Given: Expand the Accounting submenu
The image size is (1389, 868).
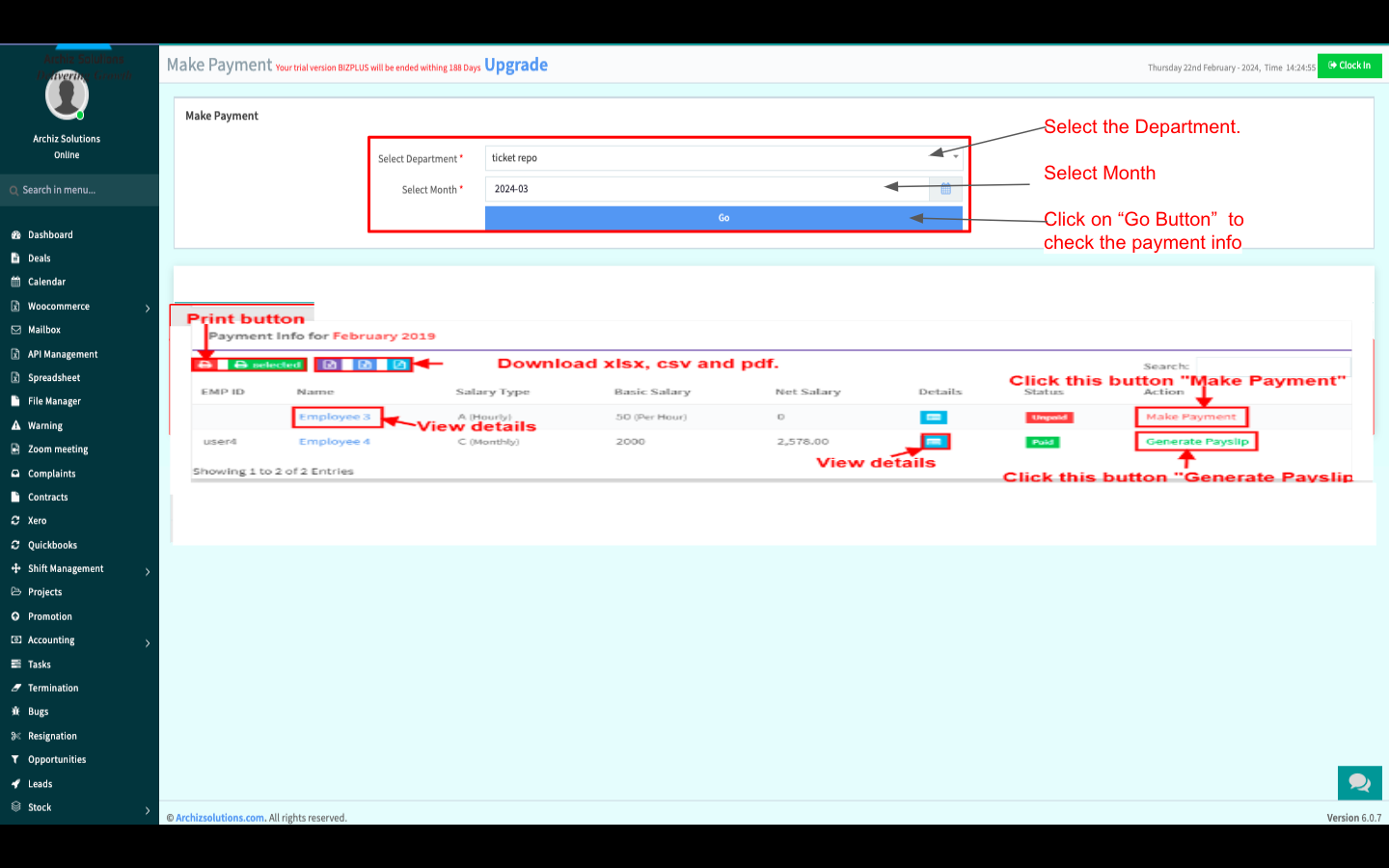Looking at the screenshot, I should click(148, 642).
